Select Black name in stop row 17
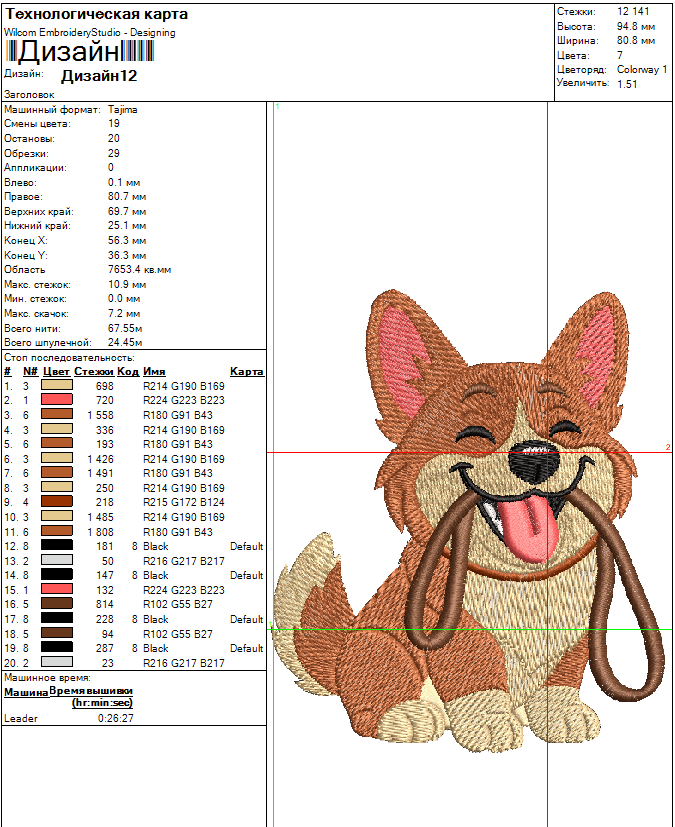The image size is (675, 827). [x=156, y=619]
